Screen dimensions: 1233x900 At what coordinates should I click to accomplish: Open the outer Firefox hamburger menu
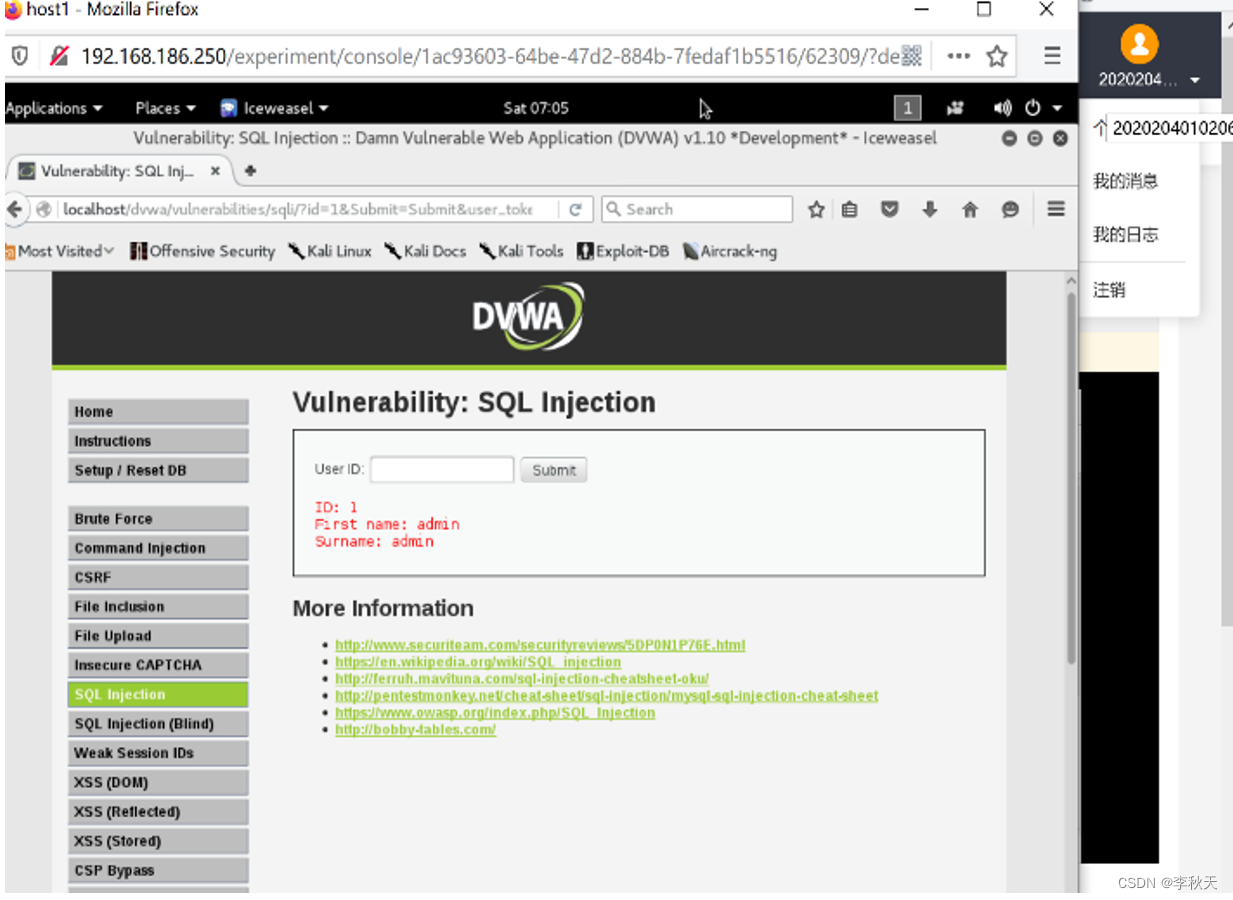[x=1052, y=56]
